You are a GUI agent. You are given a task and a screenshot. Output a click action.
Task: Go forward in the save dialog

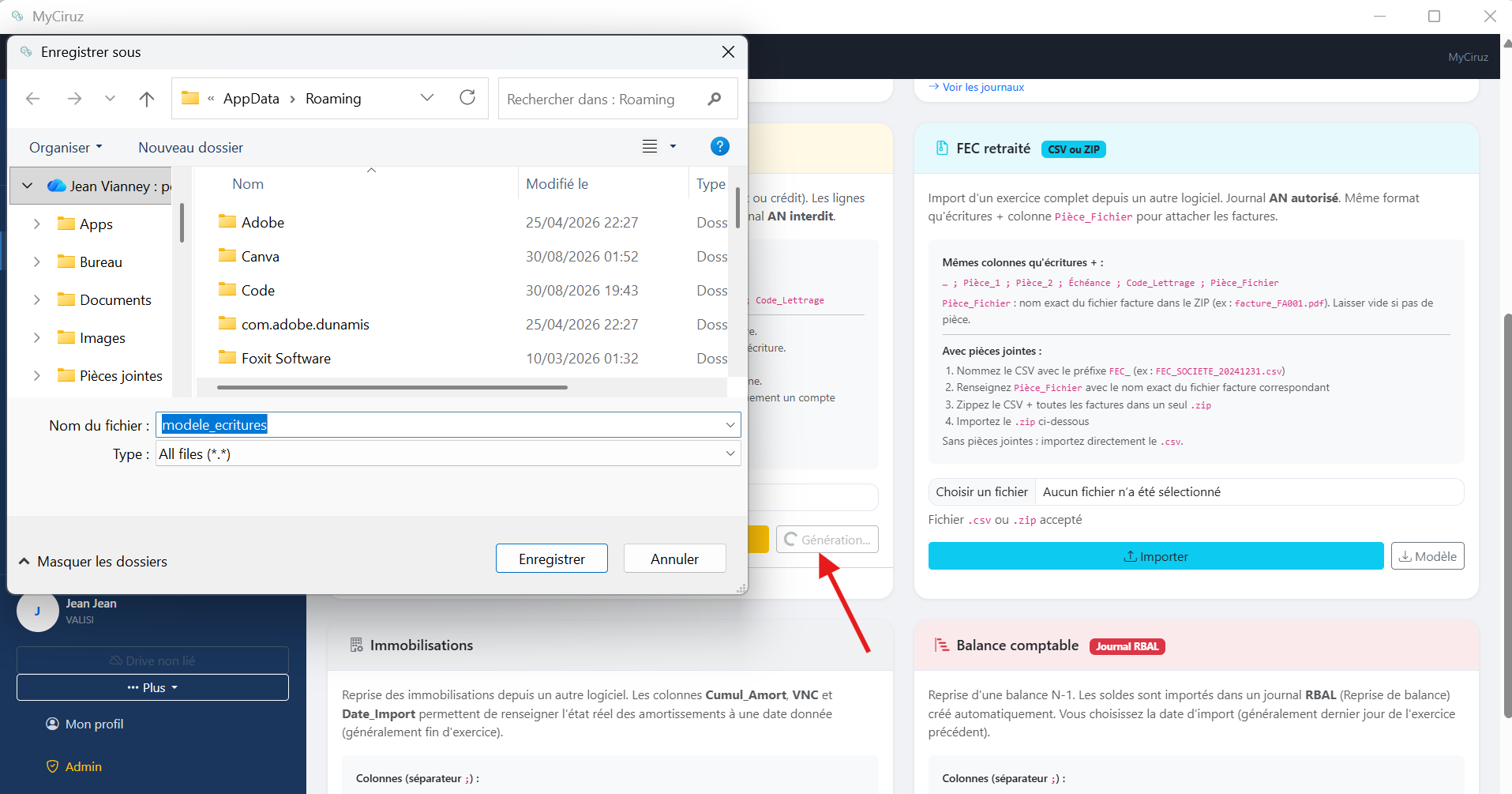[74, 99]
